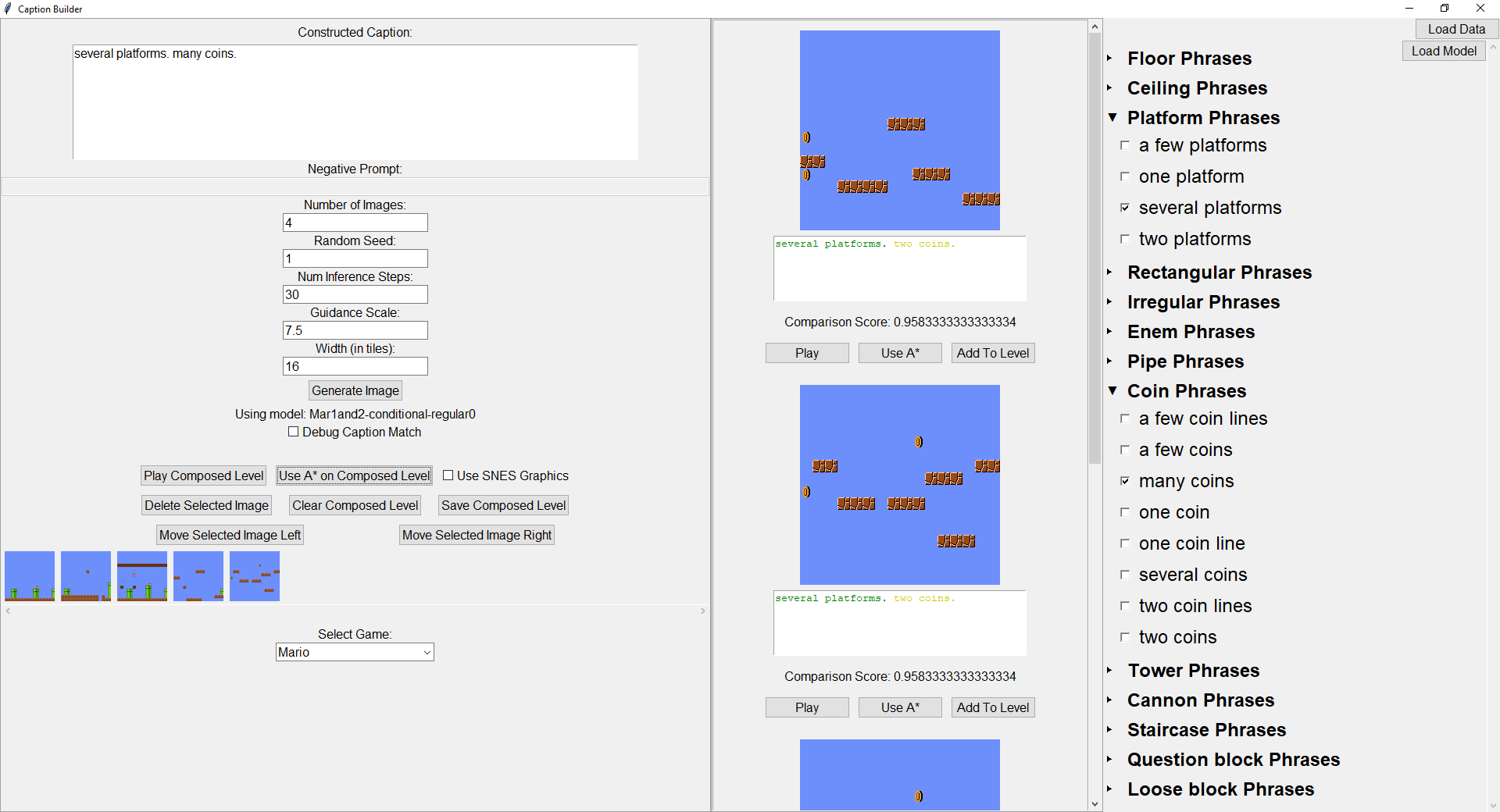The width and height of the screenshot is (1500, 812).
Task: Click the Generate Image button
Action: (355, 390)
